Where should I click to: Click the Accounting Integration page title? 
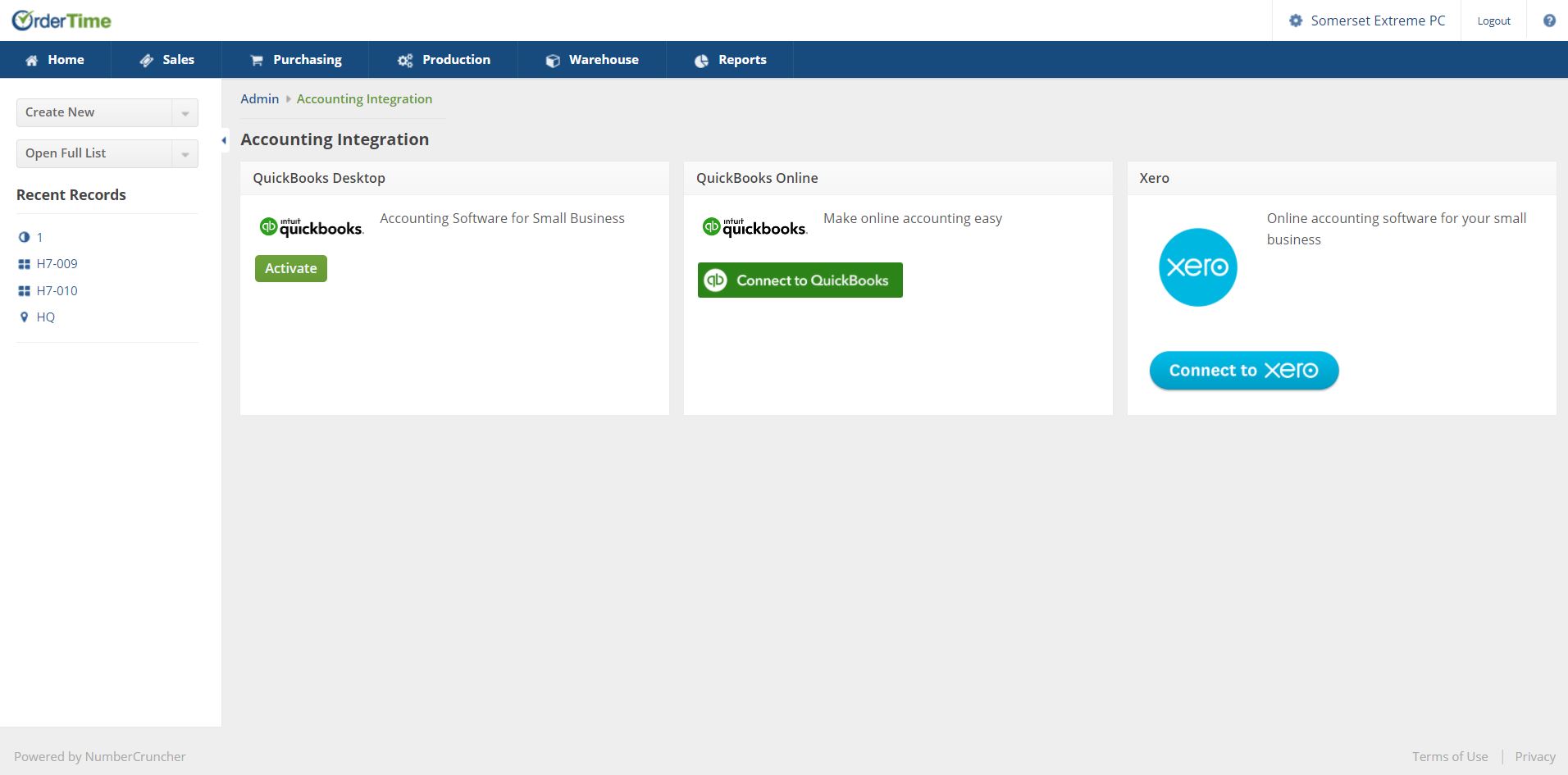335,139
